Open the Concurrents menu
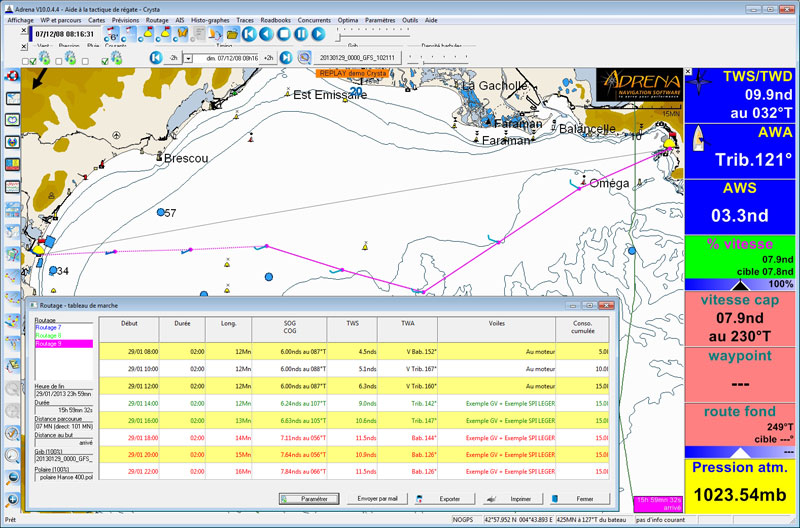Image resolution: width=800 pixels, height=528 pixels. pos(314,20)
